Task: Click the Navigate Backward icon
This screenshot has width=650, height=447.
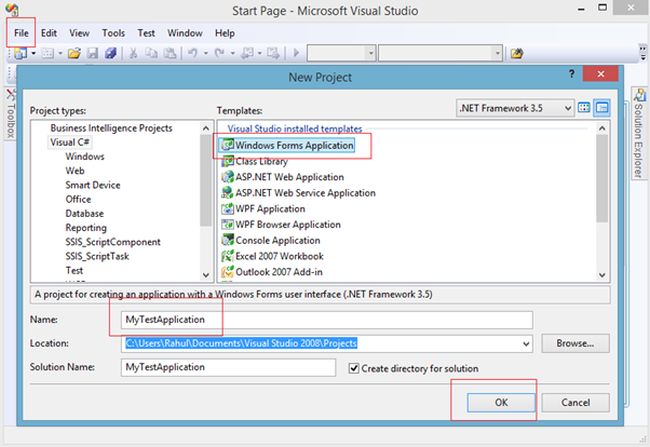Action: click(247, 53)
